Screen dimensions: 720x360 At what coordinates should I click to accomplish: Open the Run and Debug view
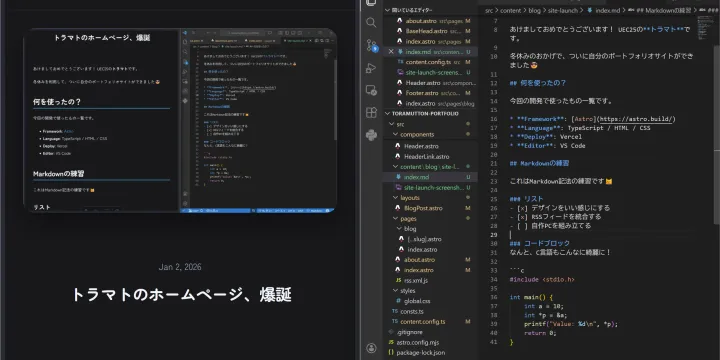pos(371,68)
